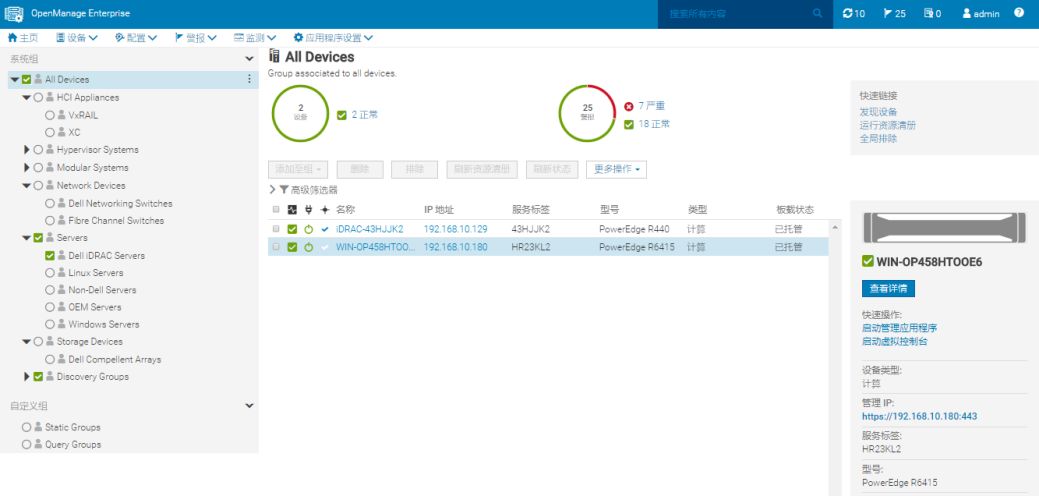Click the power state icon for iDRAC-43HJJK2
1039x496 pixels.
tap(309, 229)
